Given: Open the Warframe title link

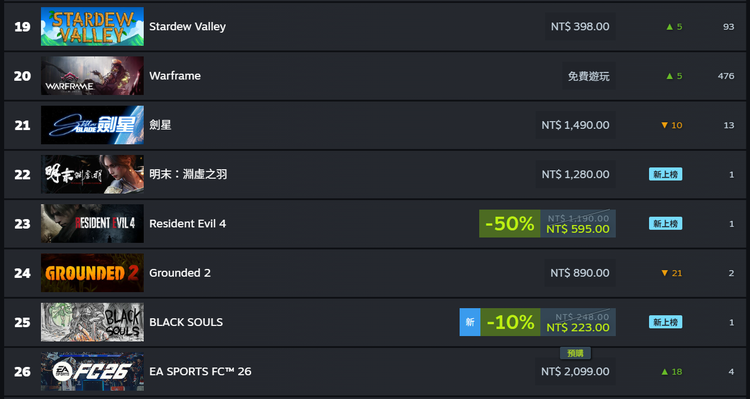Looking at the screenshot, I should (175, 76).
